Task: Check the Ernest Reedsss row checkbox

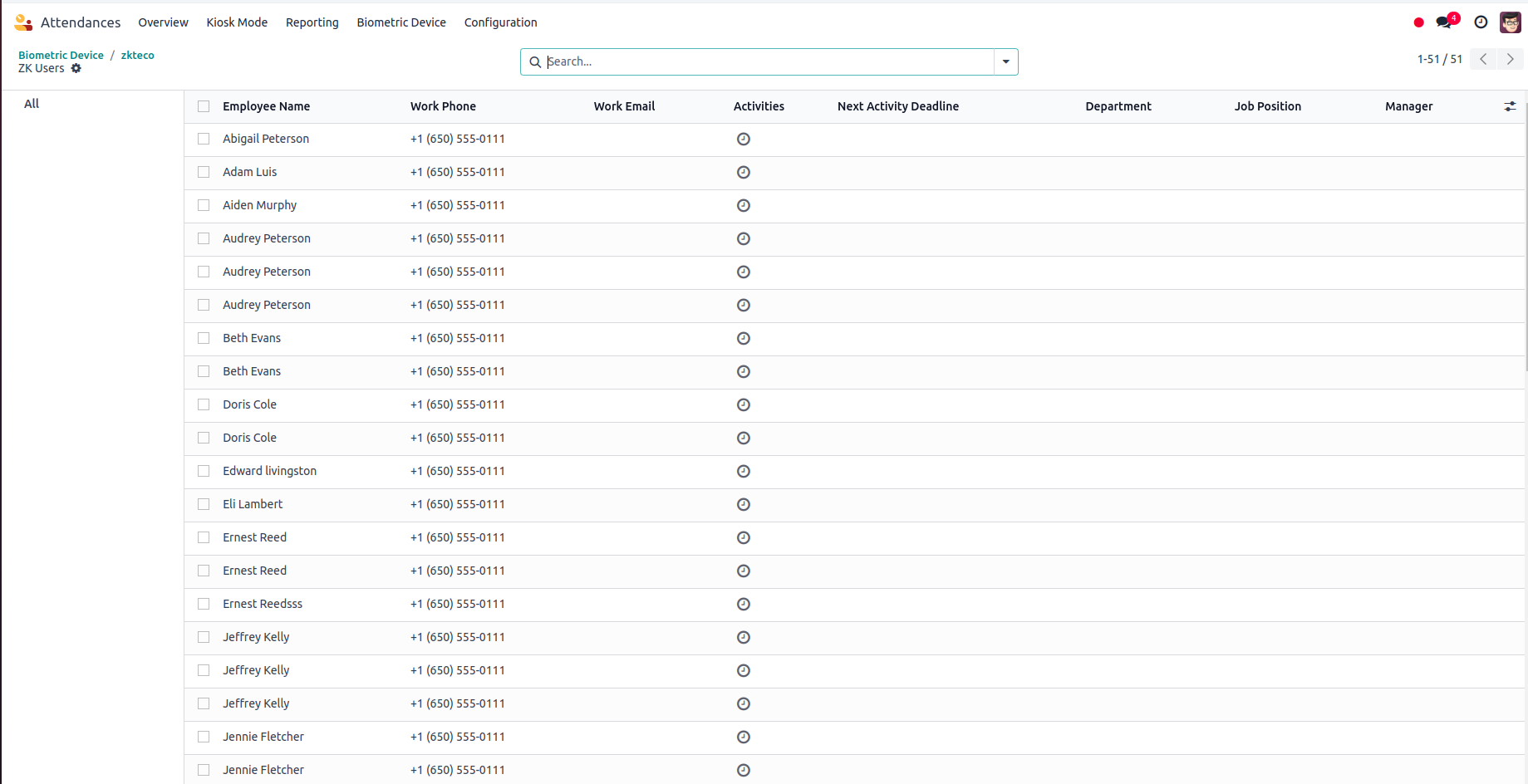Action: pos(204,604)
